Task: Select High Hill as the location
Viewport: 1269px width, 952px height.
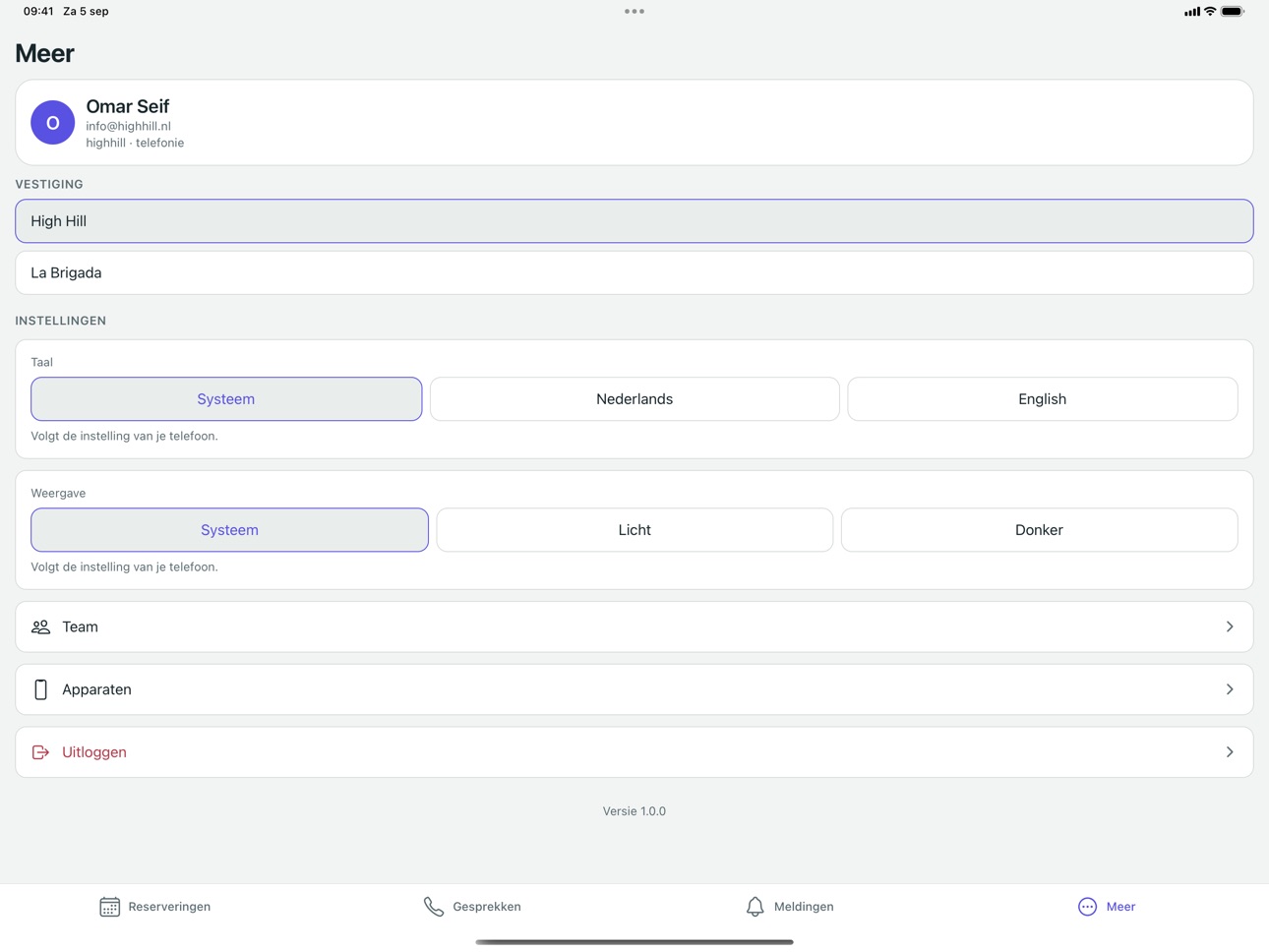Action: coord(634,221)
